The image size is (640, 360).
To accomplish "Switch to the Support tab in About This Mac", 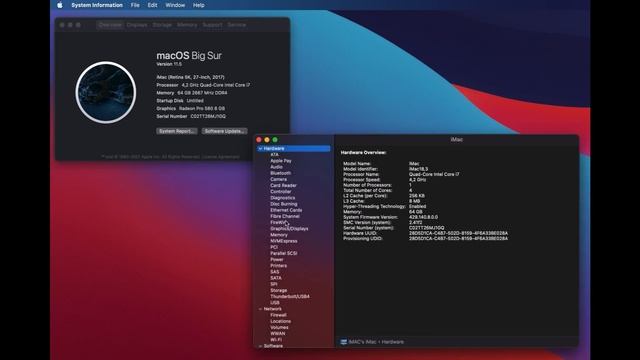I will pos(212,25).
